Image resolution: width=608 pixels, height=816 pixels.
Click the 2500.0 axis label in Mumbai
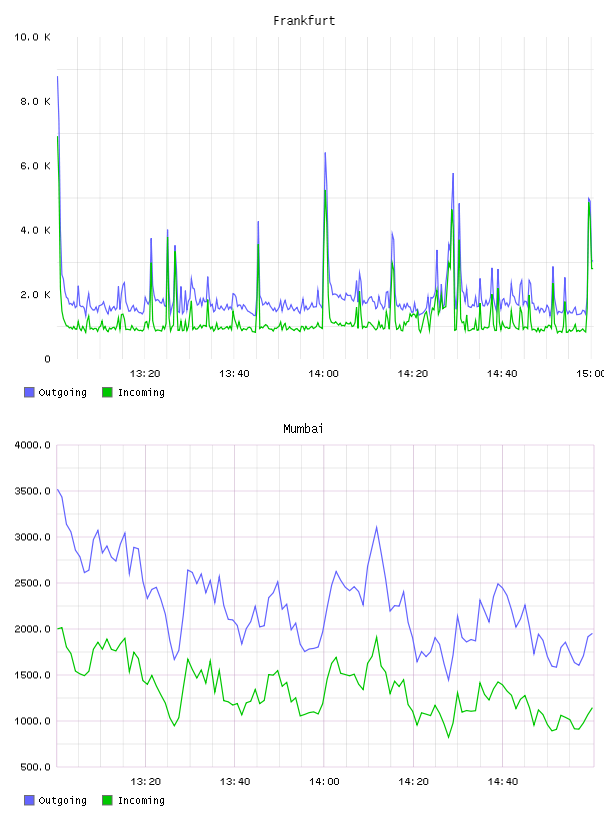click(32, 583)
